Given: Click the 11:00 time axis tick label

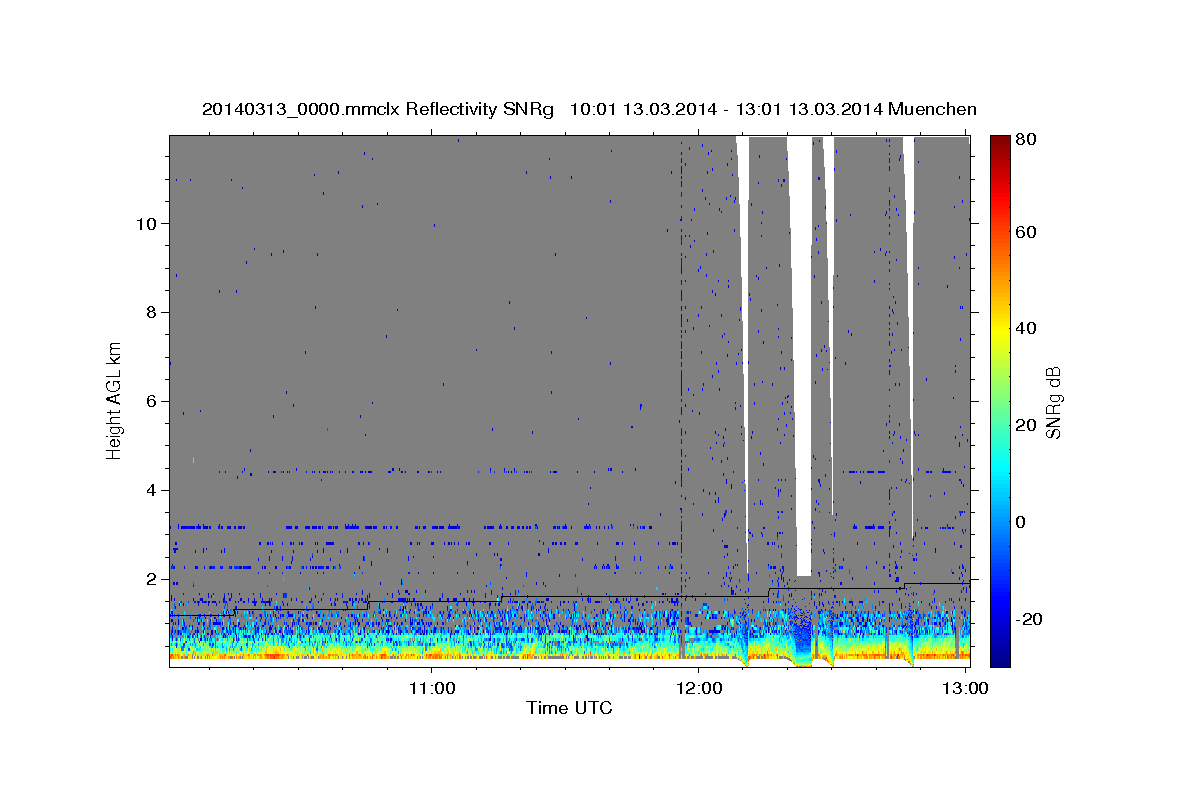Looking at the screenshot, I should [x=433, y=688].
